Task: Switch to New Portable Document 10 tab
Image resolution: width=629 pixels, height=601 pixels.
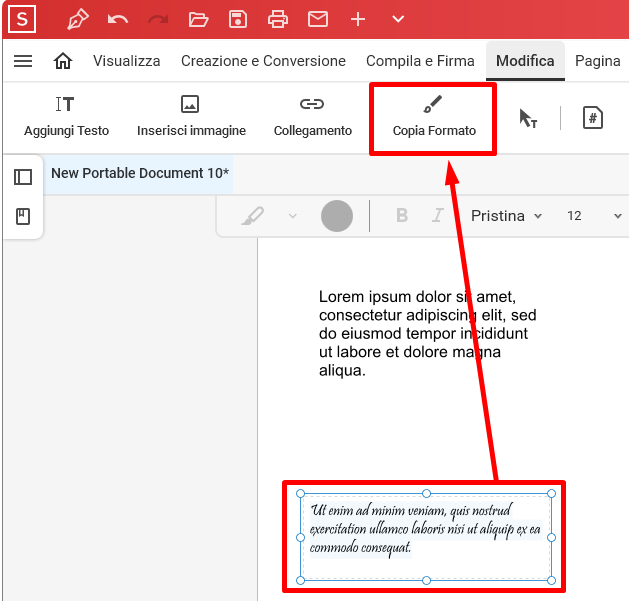Action: coord(139,173)
